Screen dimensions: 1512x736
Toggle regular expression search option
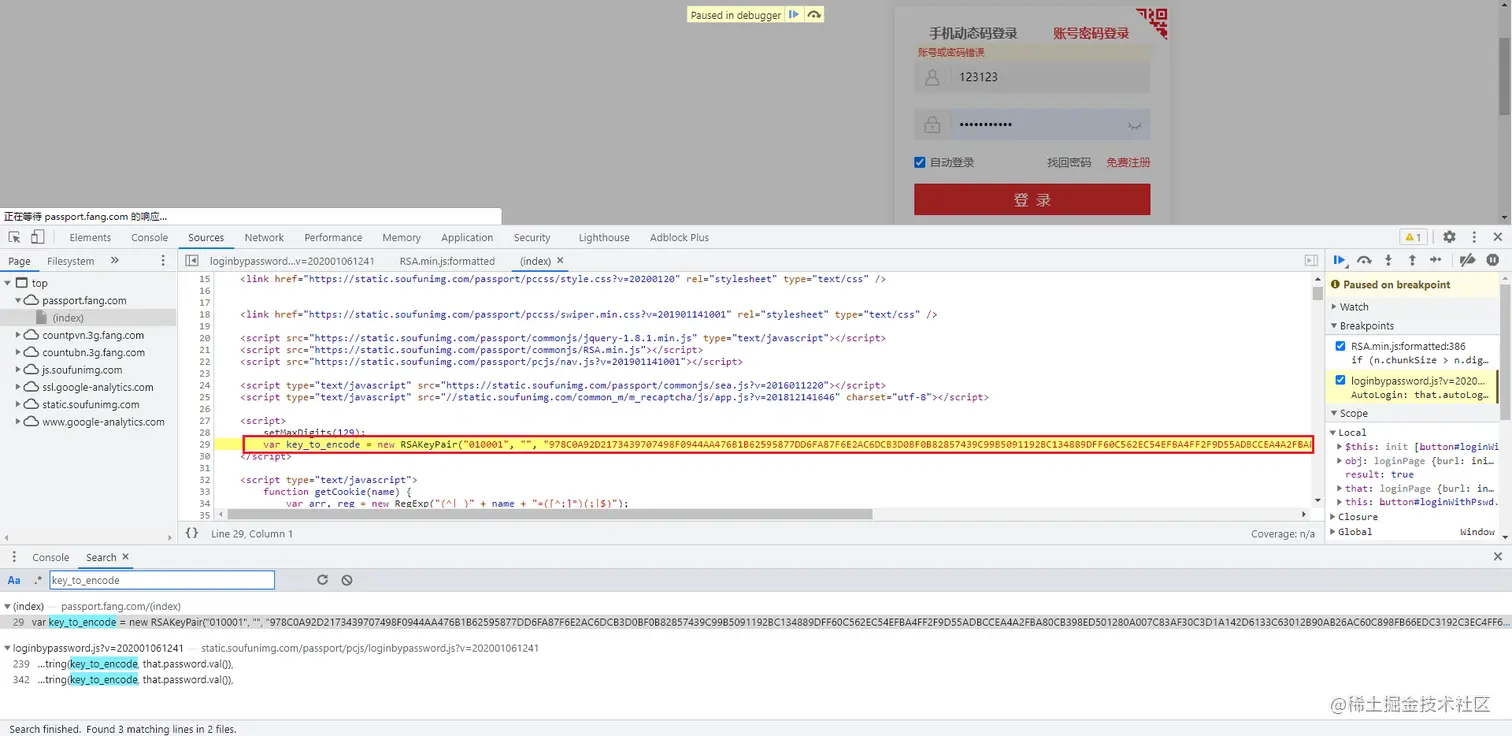pyautogui.click(x=38, y=580)
